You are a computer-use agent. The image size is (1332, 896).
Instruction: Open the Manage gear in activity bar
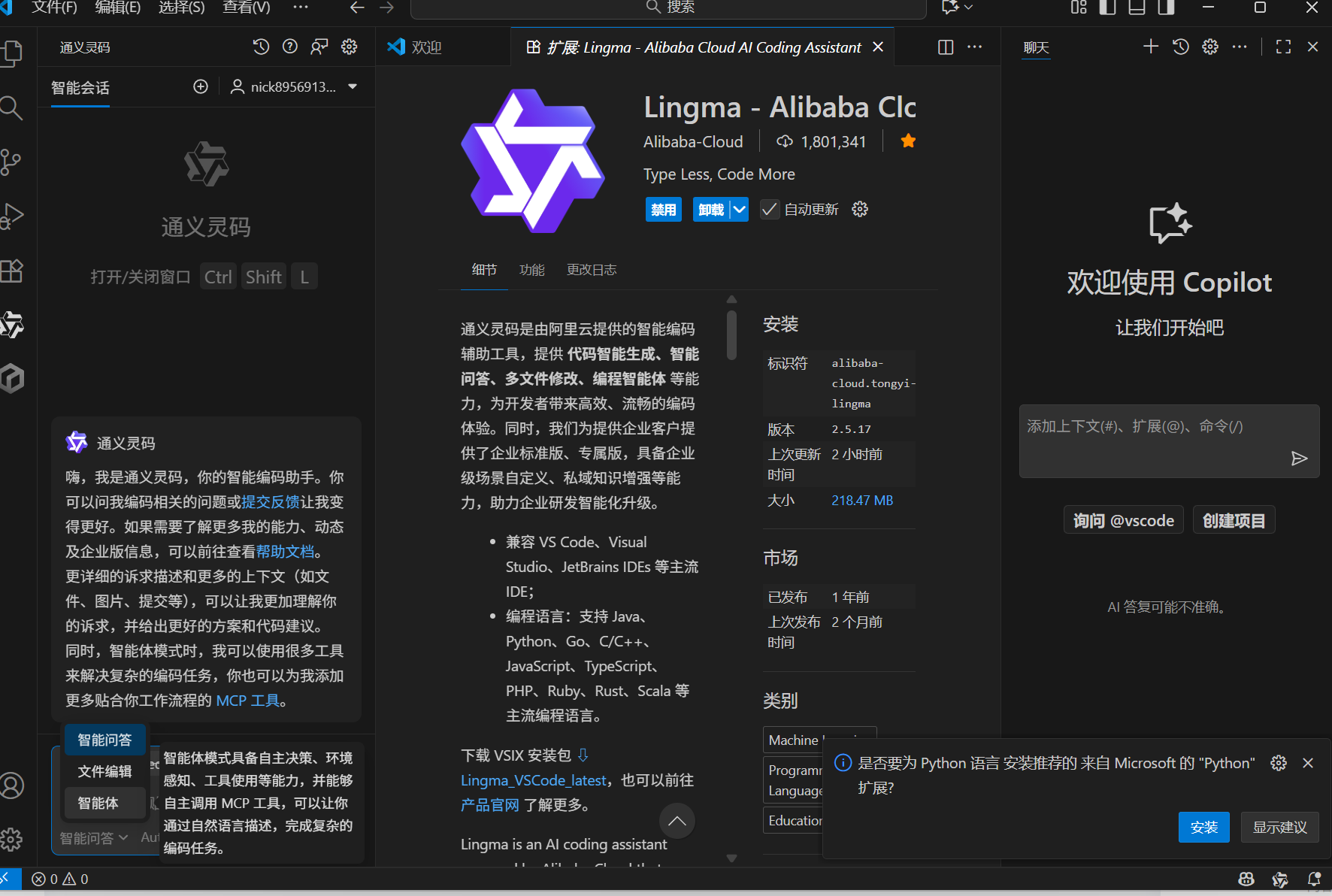point(11,839)
